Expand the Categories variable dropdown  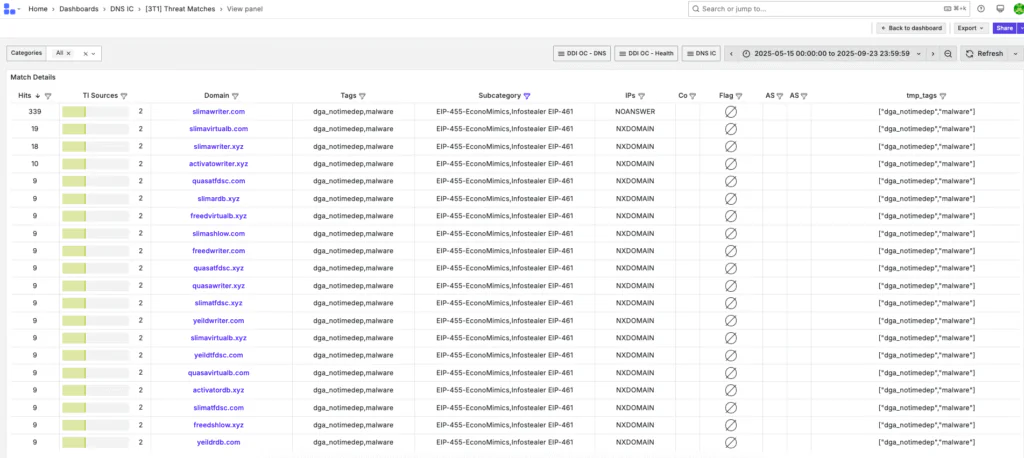coord(96,53)
